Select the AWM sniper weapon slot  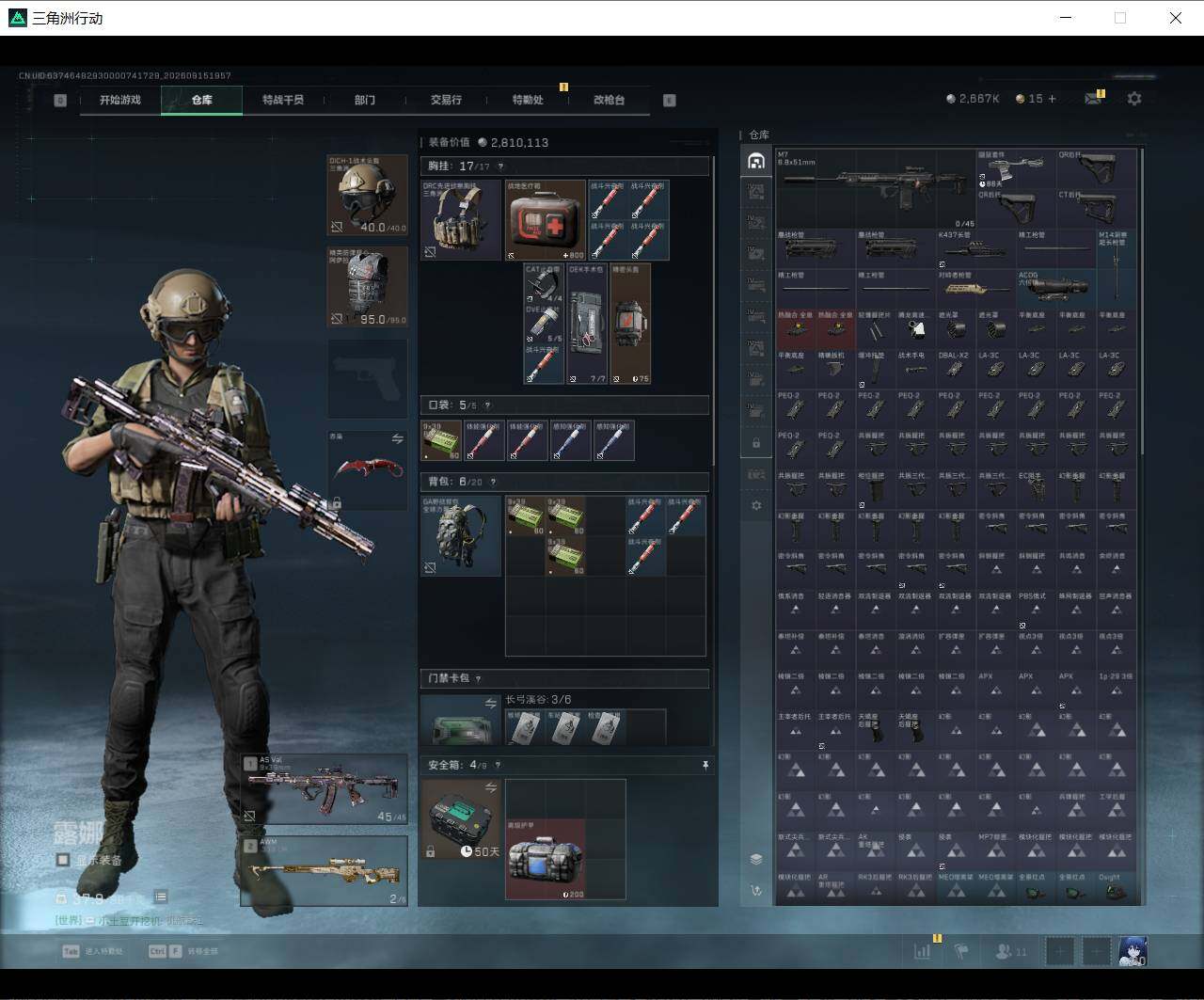[325, 871]
